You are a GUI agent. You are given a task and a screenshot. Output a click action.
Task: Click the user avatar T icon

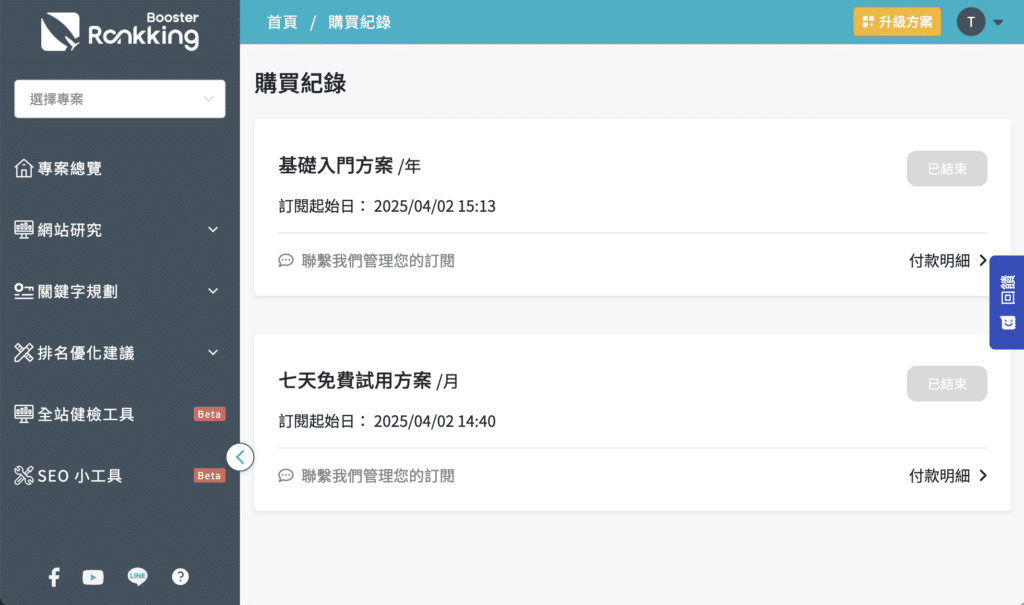click(x=970, y=22)
